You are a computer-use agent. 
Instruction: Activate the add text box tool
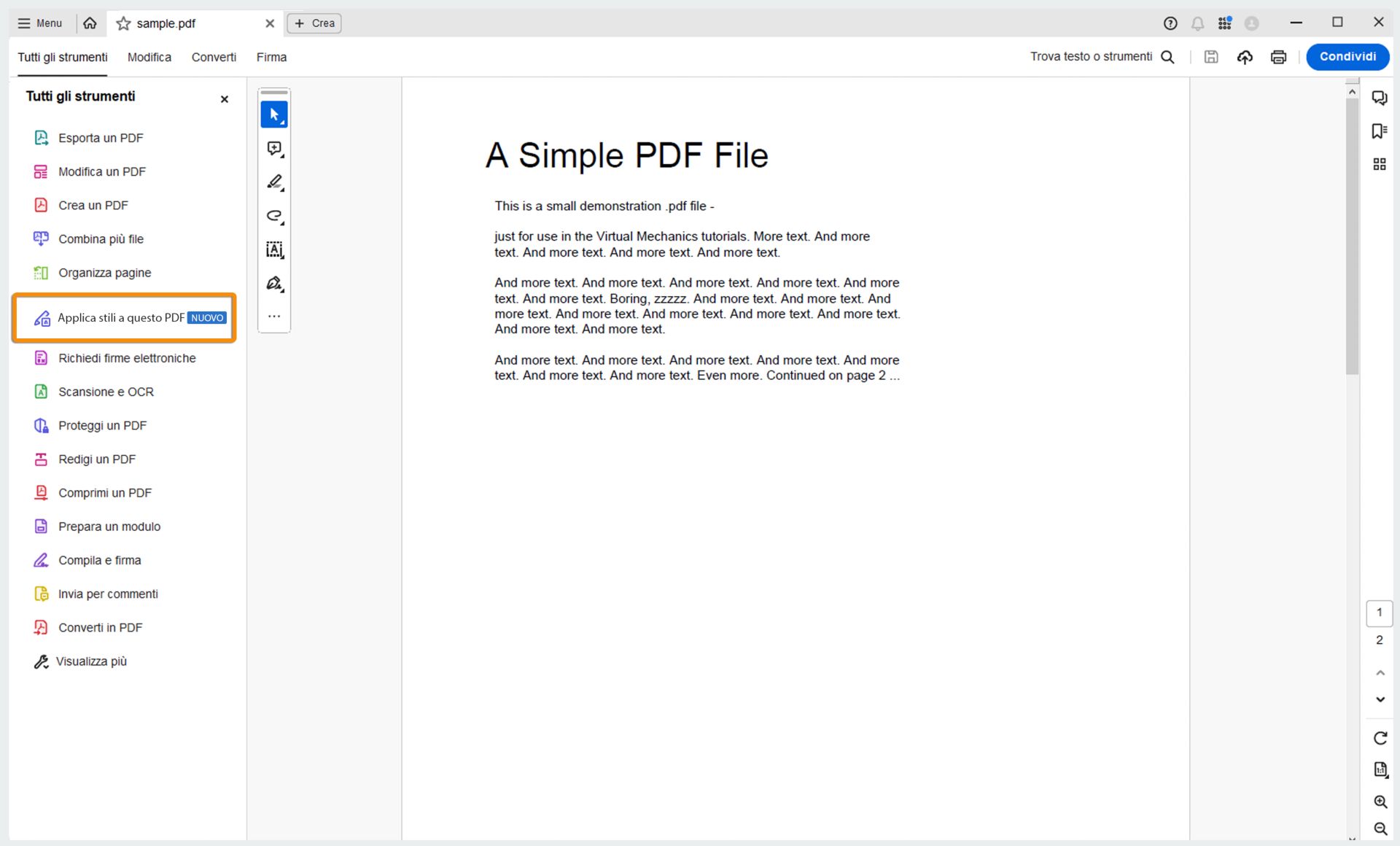click(x=274, y=250)
